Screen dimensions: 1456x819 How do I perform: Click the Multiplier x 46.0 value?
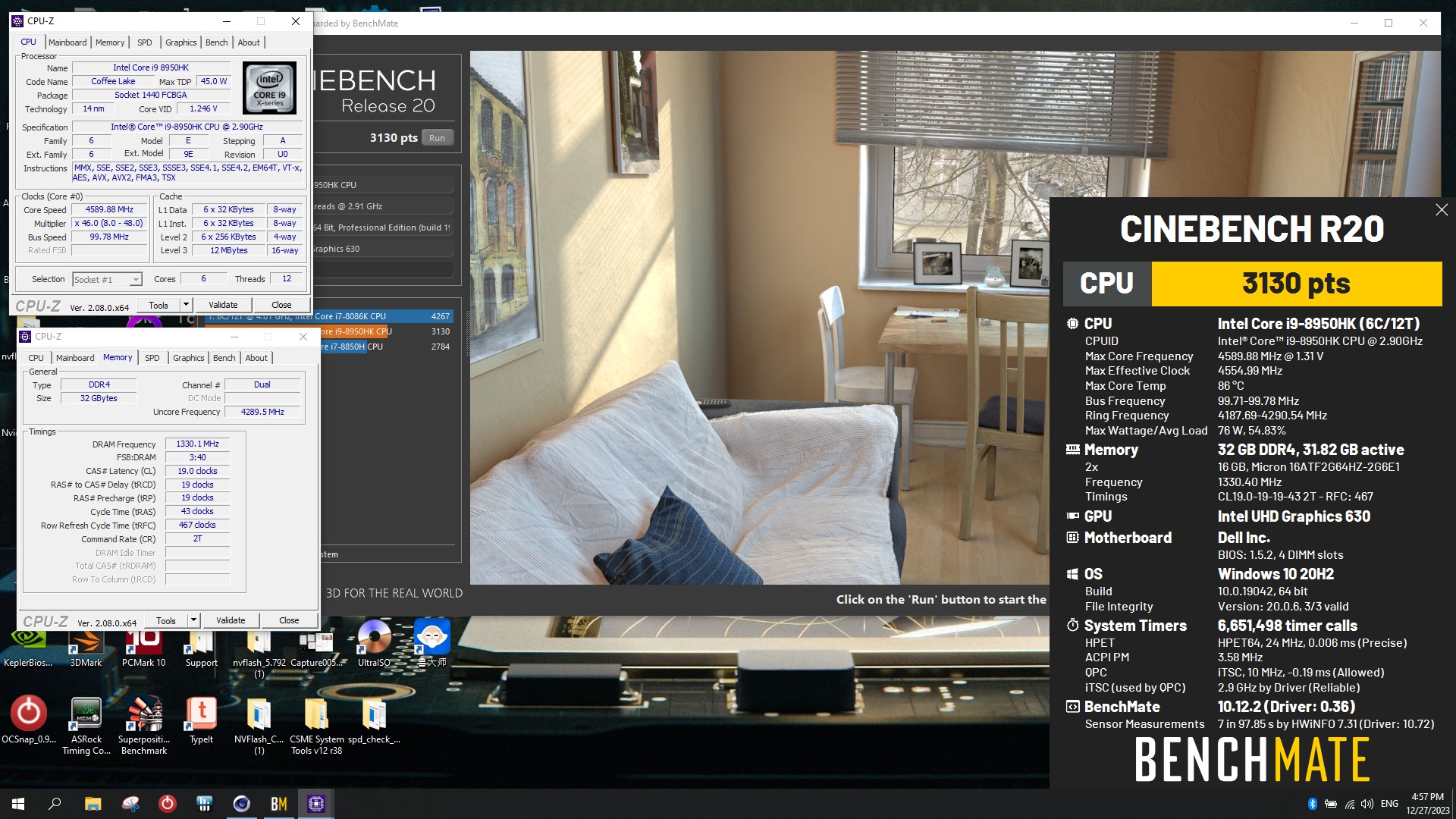point(109,224)
